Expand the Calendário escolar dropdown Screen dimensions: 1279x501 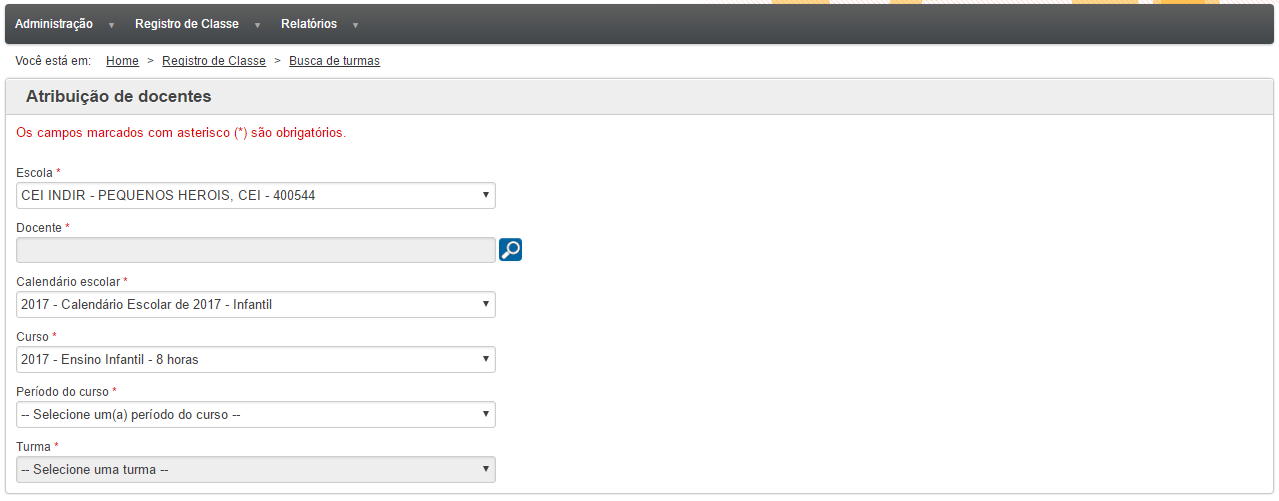[256, 304]
